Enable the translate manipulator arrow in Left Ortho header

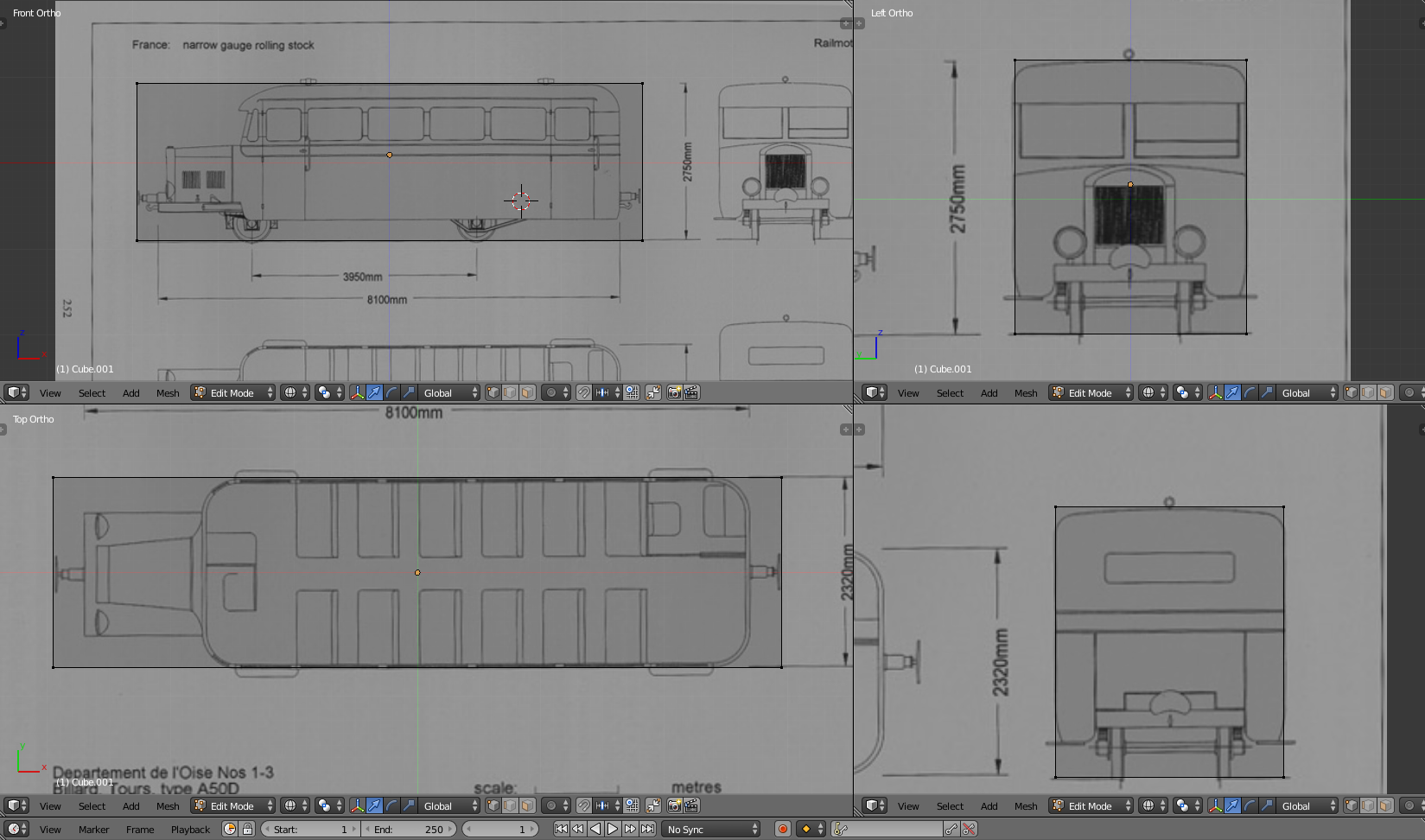click(x=1232, y=392)
